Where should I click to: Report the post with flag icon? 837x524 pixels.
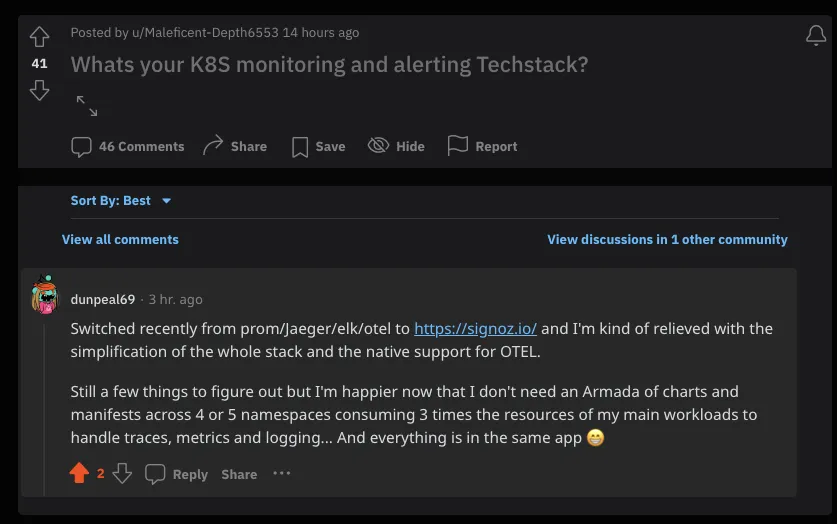click(483, 146)
